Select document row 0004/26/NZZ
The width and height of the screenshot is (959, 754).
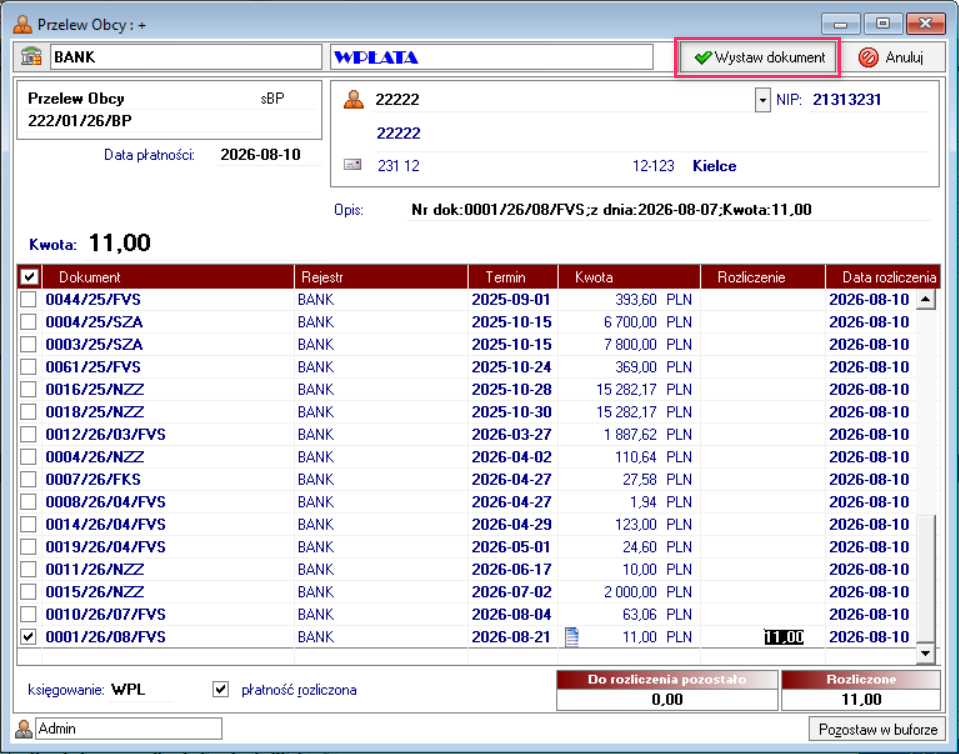tap(468, 457)
